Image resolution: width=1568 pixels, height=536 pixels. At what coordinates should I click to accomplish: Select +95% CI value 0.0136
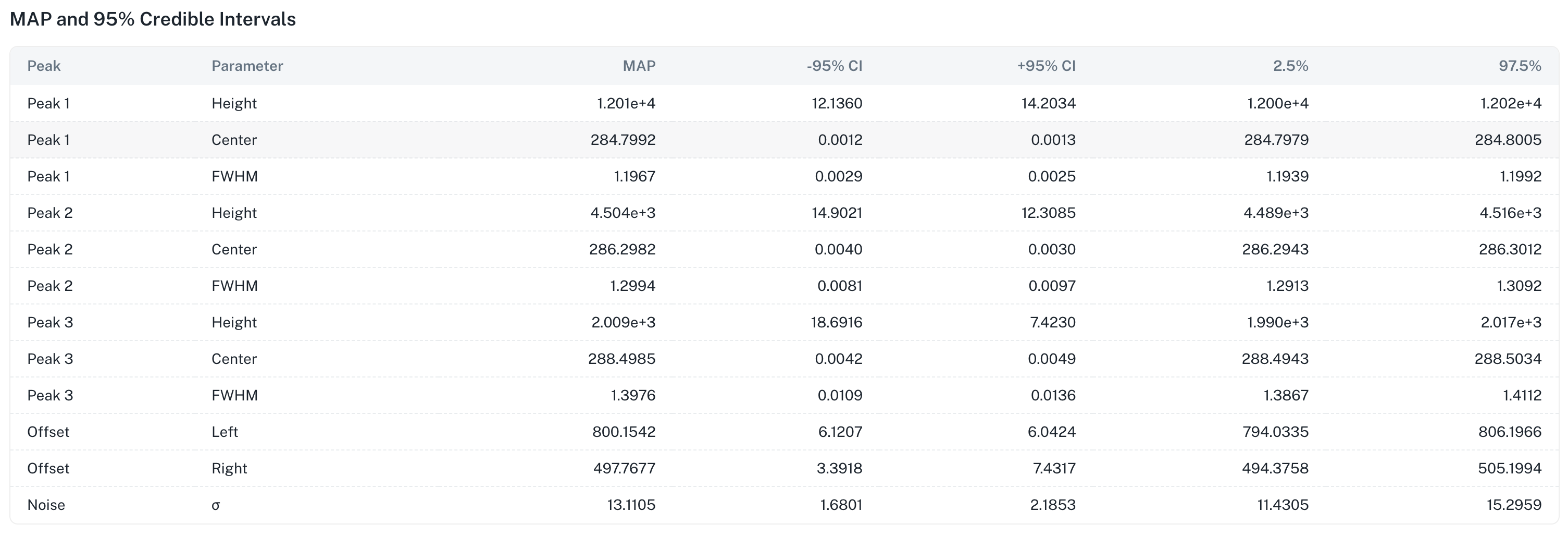tap(1053, 396)
